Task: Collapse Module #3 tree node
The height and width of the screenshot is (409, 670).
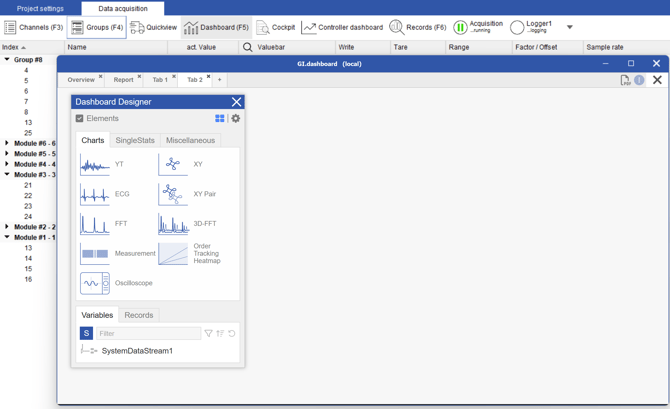Action: [x=7, y=174]
